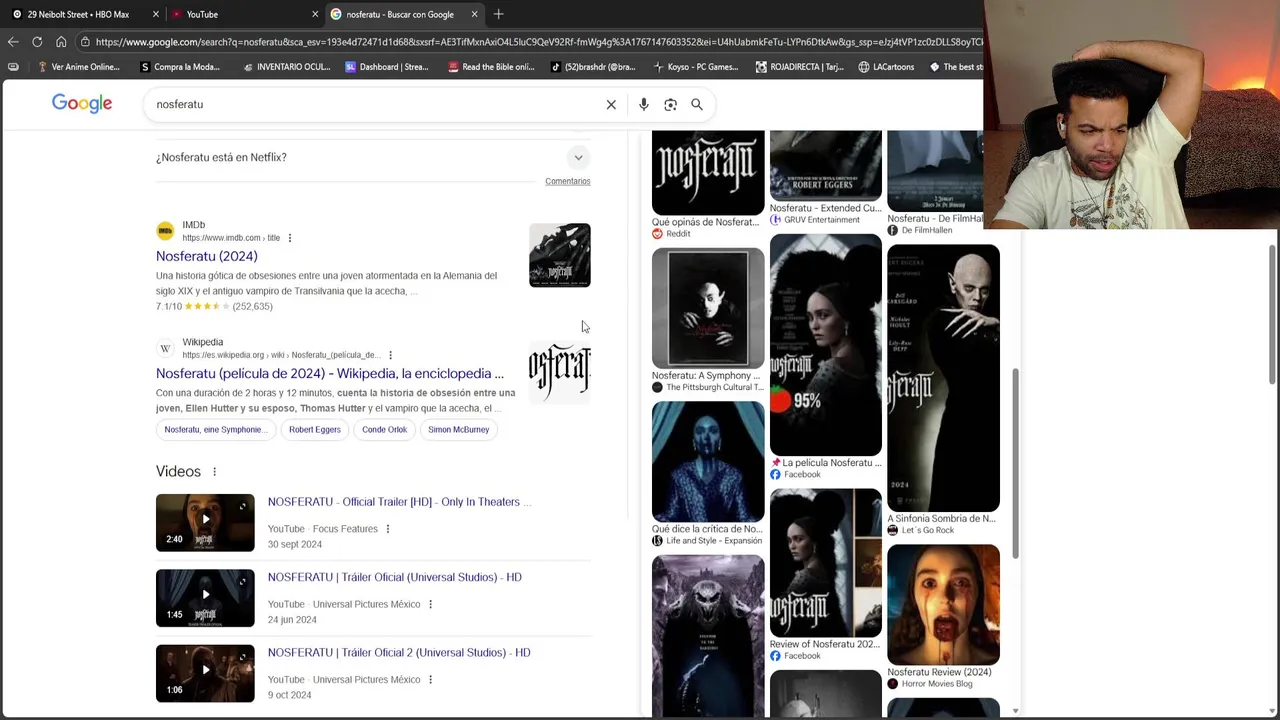Open Wikipedia result options three-dot menu
The width and height of the screenshot is (1280, 720).
tap(390, 355)
